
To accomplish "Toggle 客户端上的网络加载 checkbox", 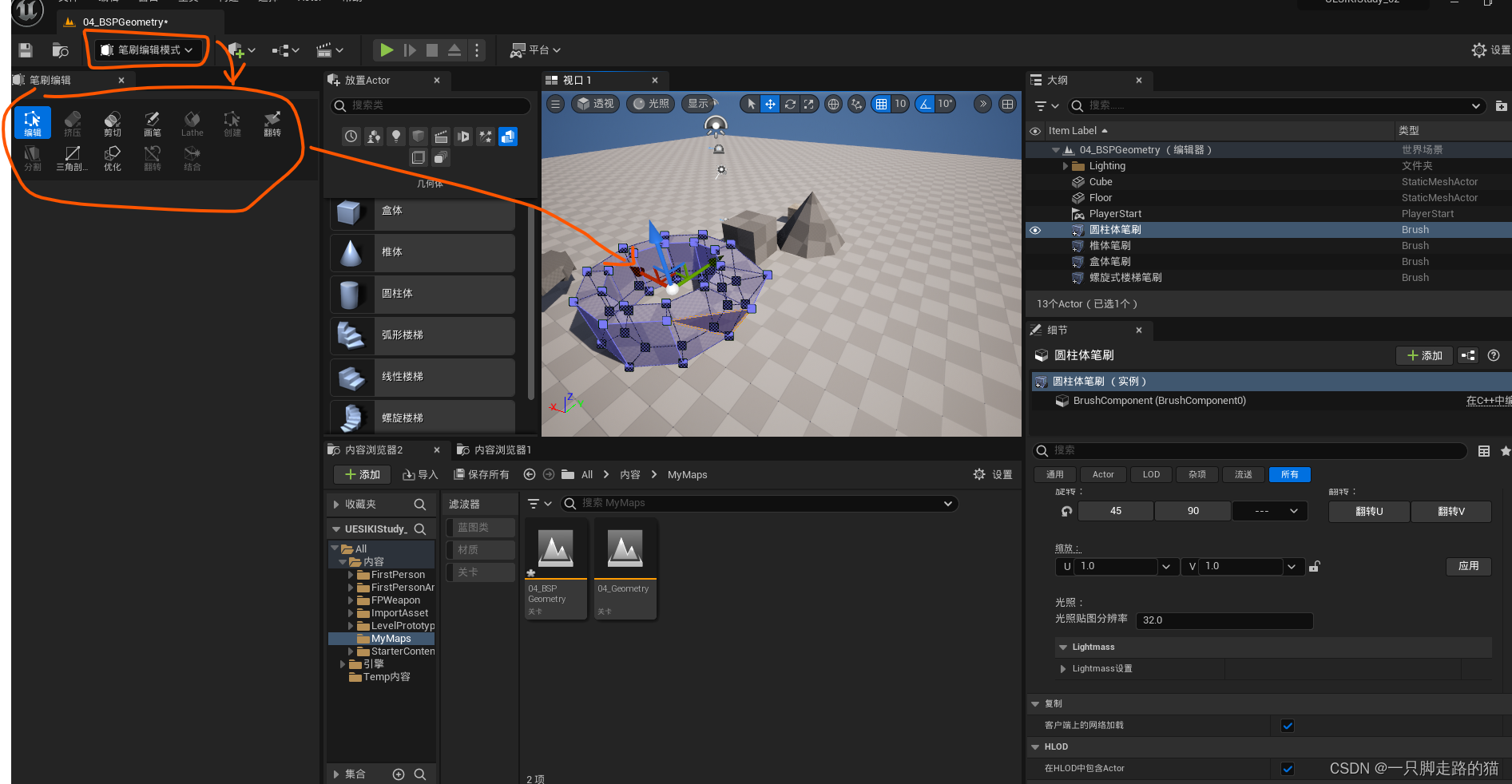I will tap(1288, 726).
